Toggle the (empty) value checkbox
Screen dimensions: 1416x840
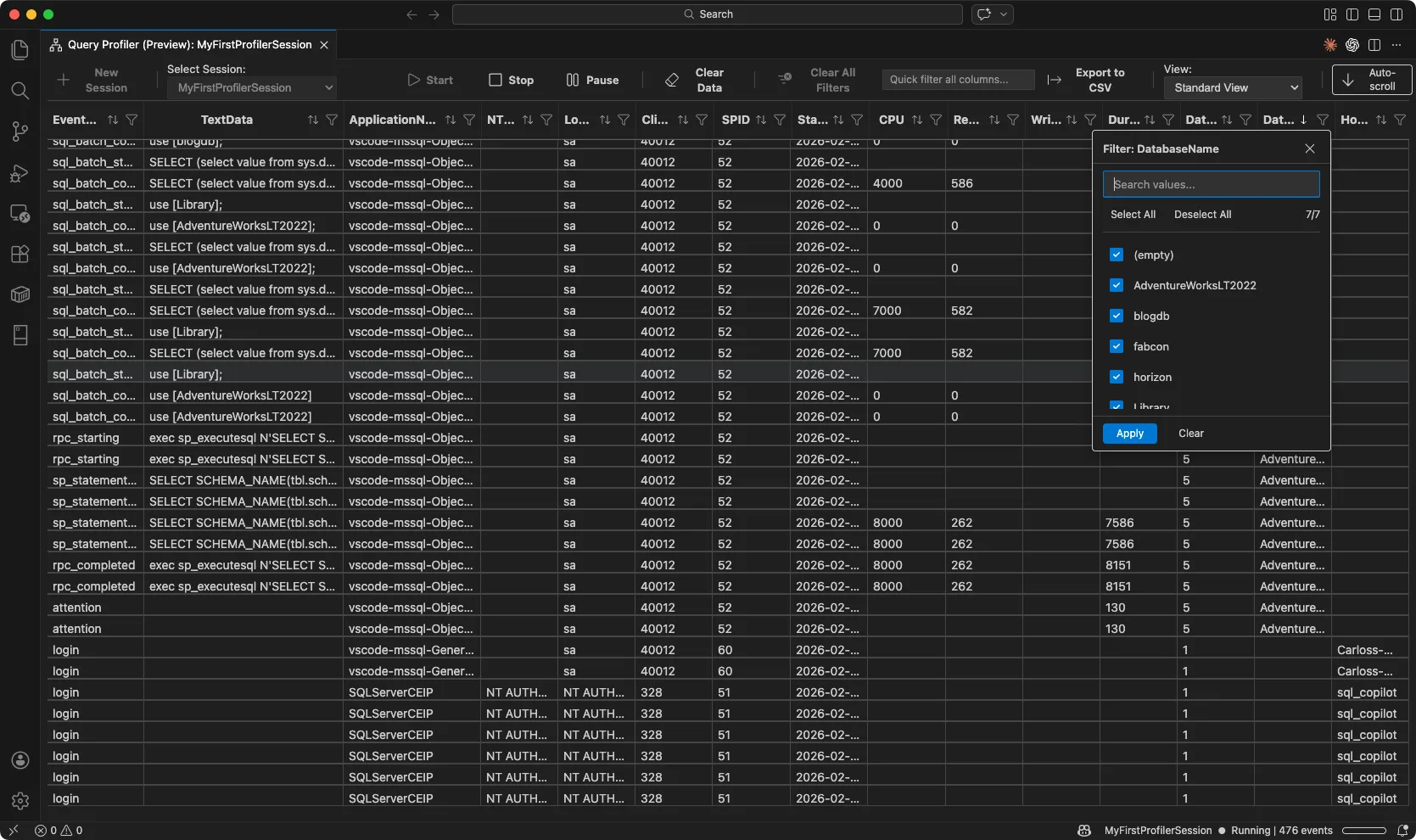[1117, 255]
